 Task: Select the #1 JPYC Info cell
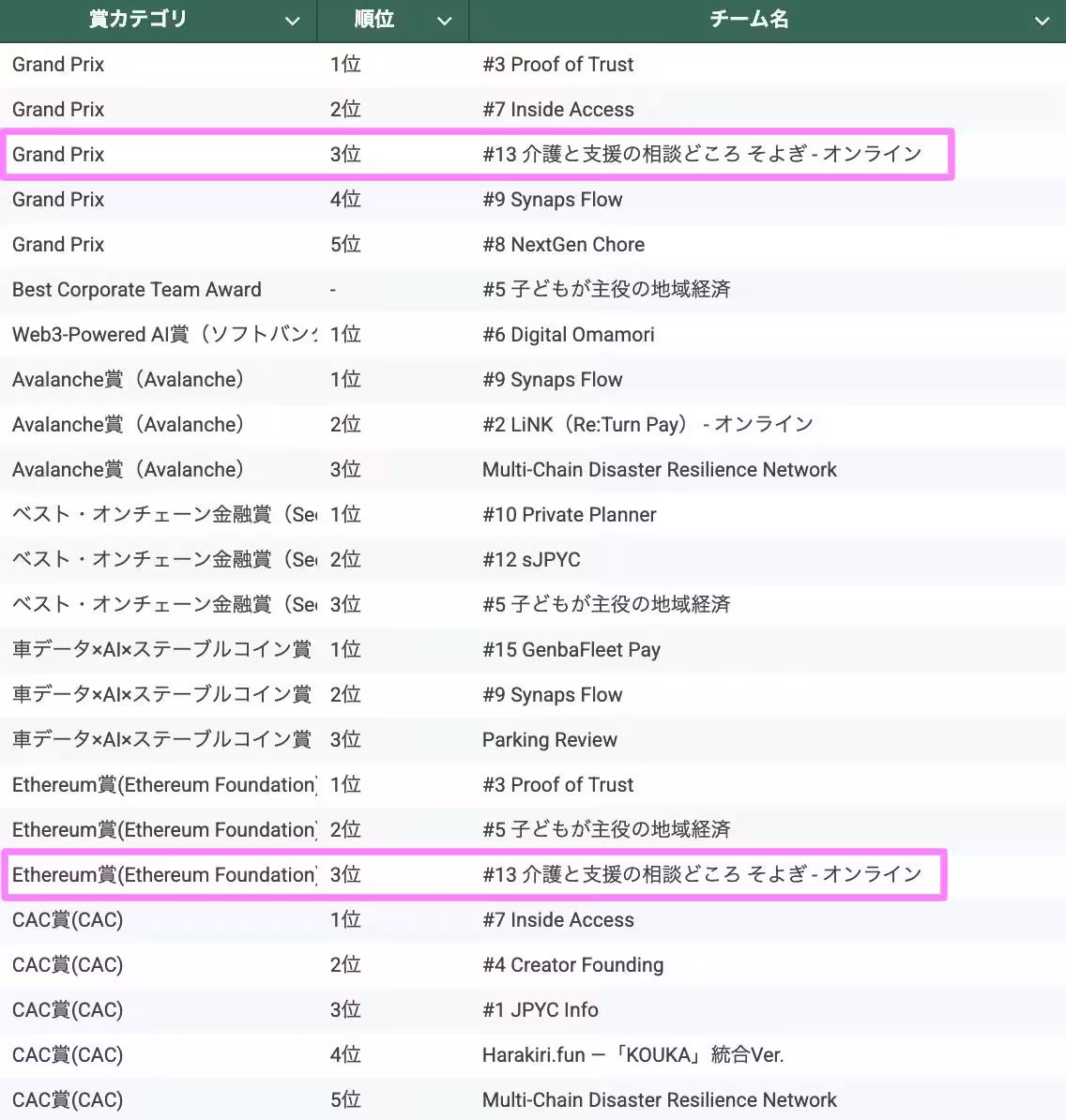pos(541,1010)
